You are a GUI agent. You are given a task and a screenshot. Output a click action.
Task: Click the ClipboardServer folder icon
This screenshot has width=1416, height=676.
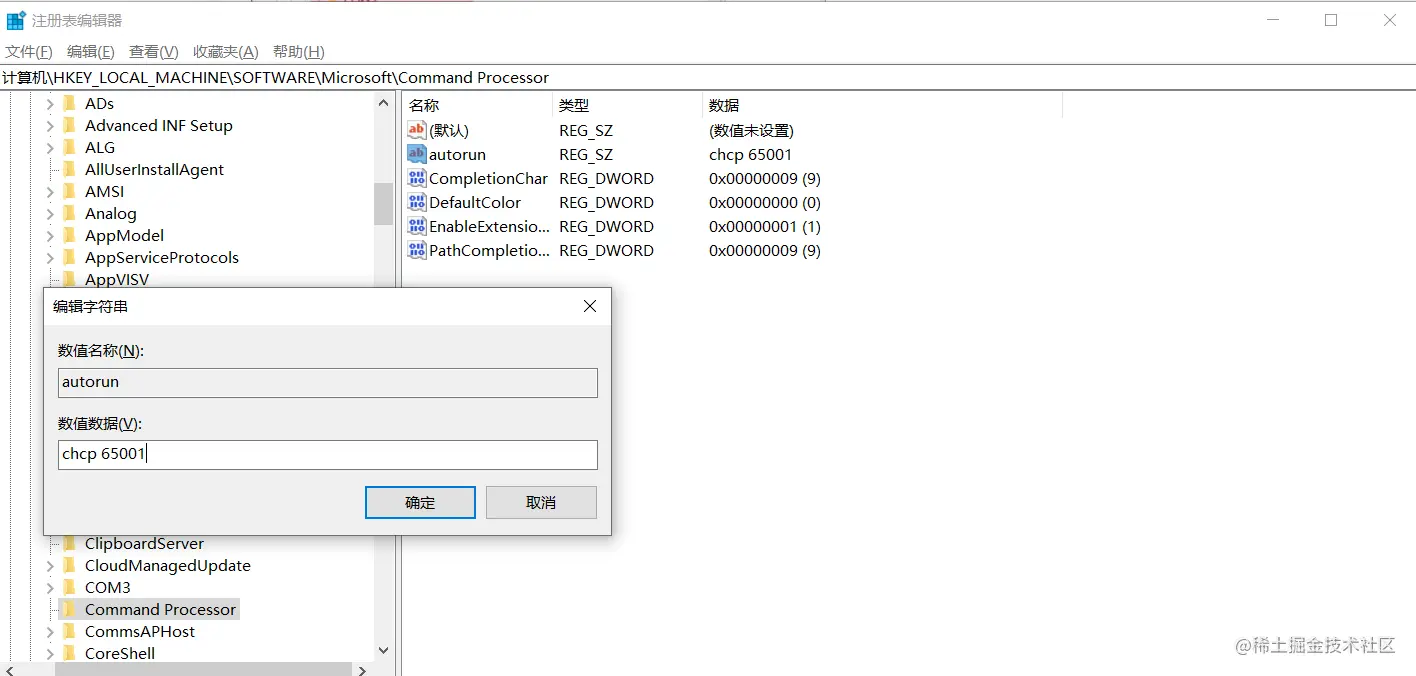[68, 543]
